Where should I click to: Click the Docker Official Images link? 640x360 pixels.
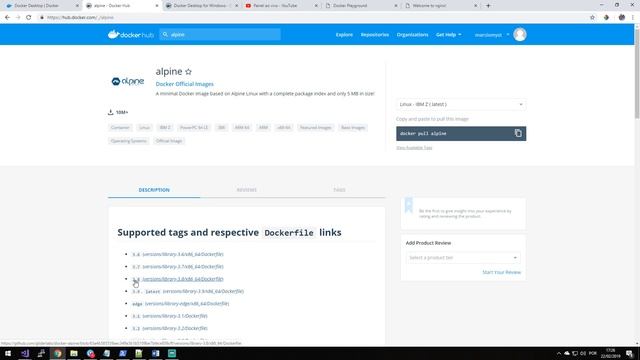point(184,84)
